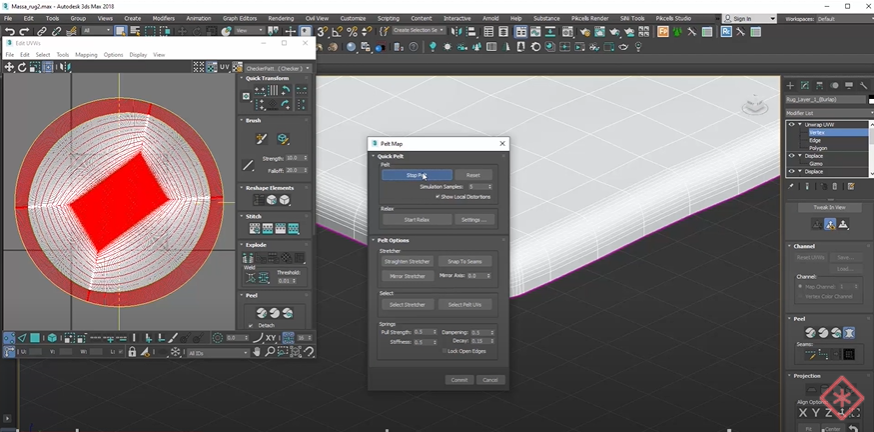Select Polygon sub-object in modifier stack
This screenshot has height=432, width=874.
click(x=819, y=148)
